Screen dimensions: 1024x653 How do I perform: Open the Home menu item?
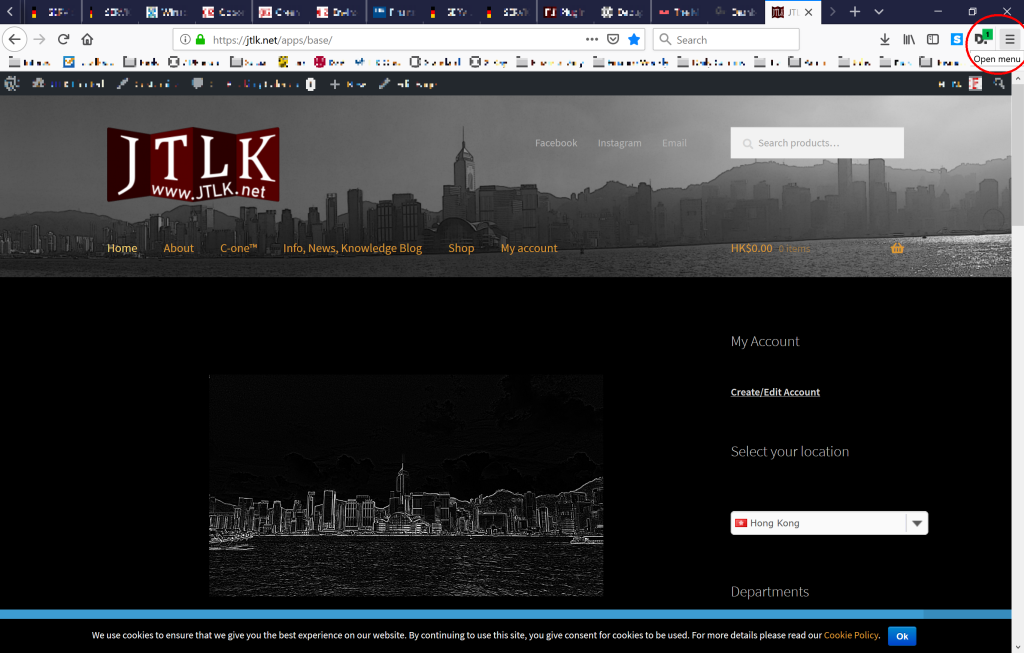[122, 248]
